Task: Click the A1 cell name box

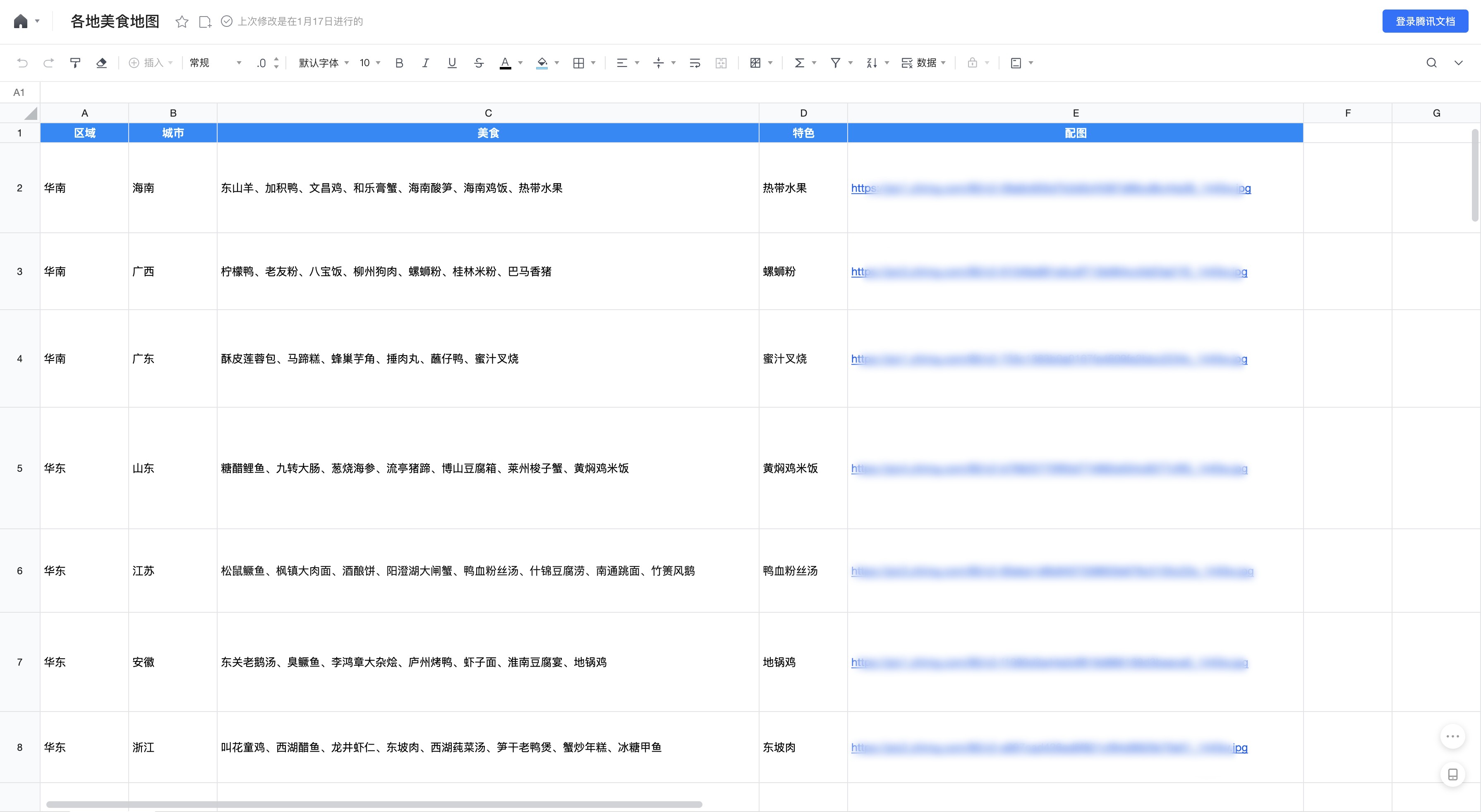Action: (x=19, y=93)
